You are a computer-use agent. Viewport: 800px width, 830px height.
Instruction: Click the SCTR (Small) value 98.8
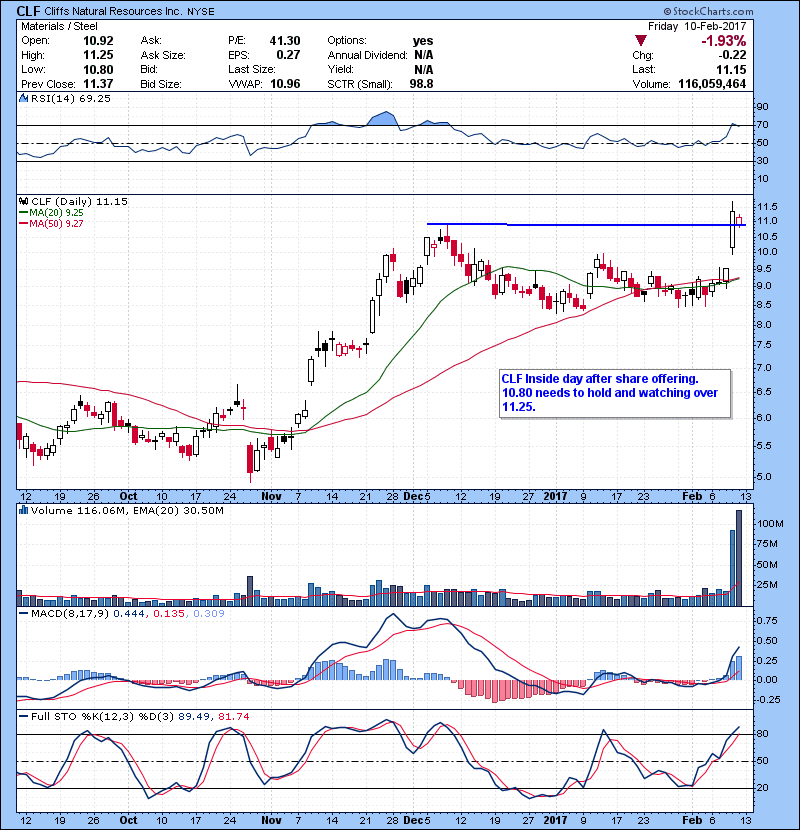(x=421, y=84)
